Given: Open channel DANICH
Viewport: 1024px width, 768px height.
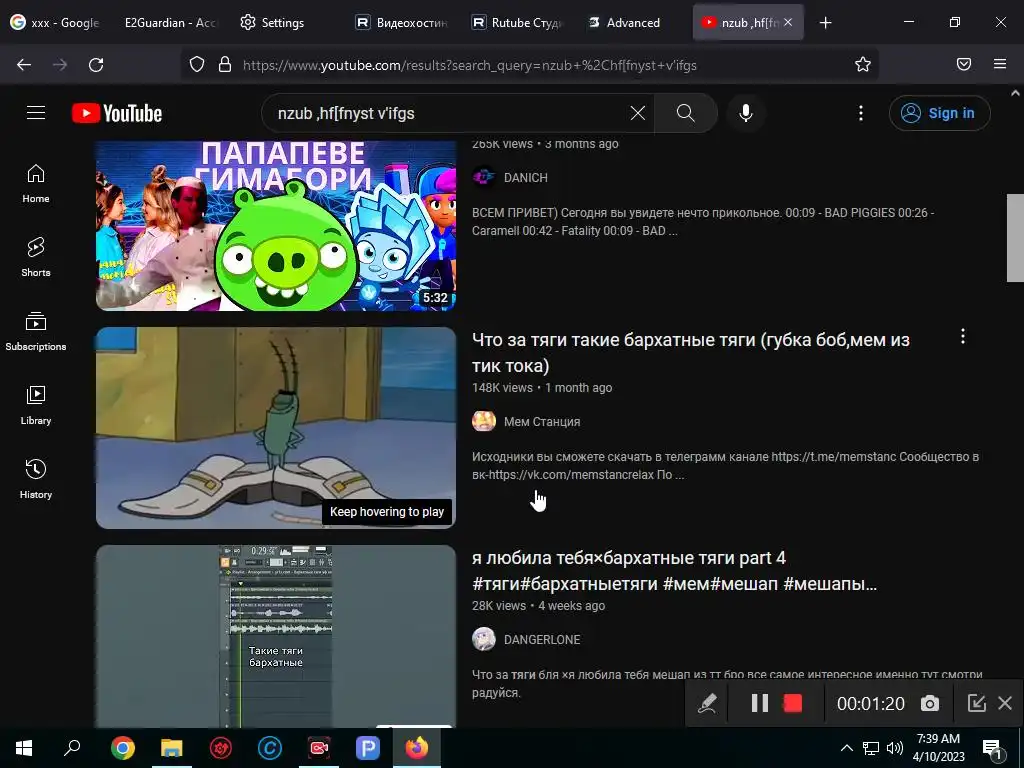Looking at the screenshot, I should tap(526, 178).
